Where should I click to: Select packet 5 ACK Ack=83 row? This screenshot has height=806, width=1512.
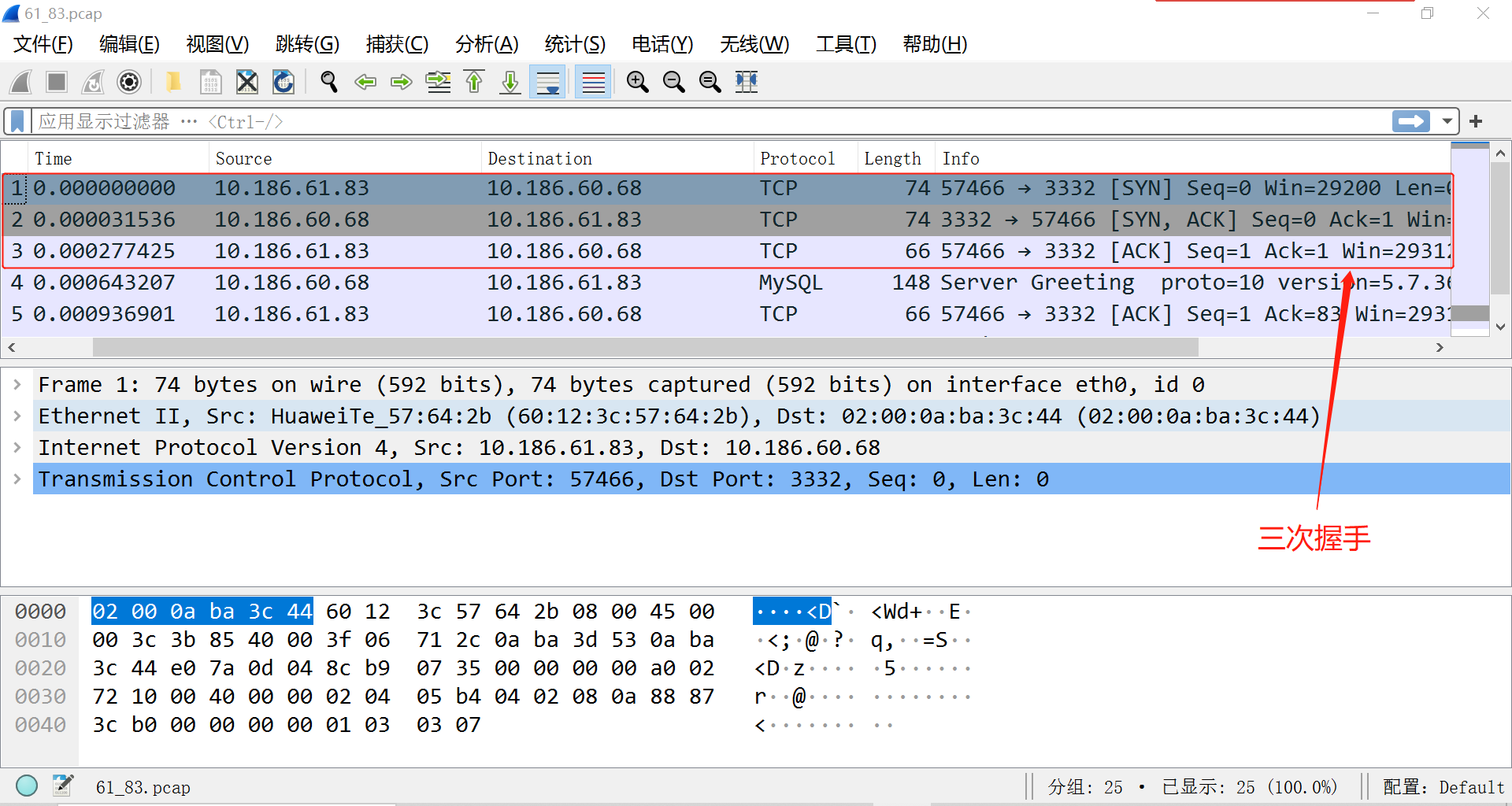(726, 315)
